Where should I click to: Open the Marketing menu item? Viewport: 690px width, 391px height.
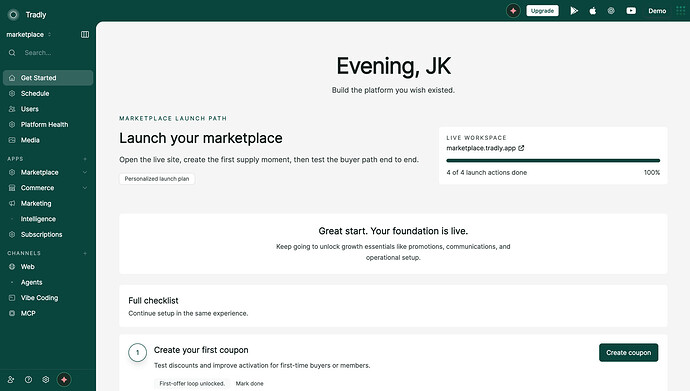48,203
